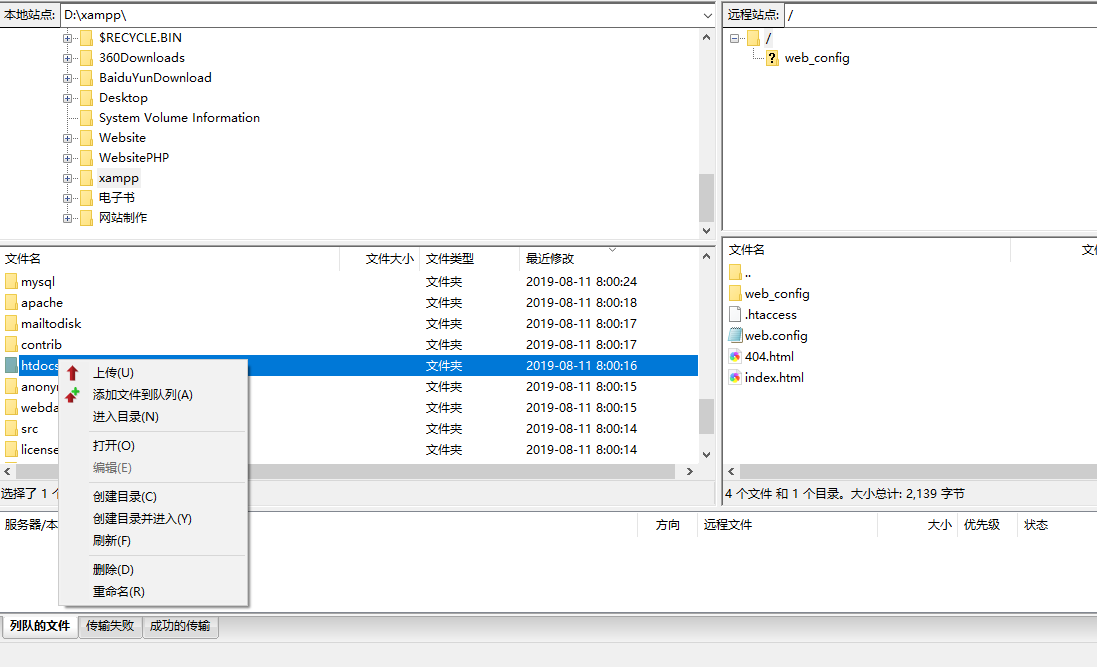Select the index.html file icon

pyautogui.click(x=736, y=378)
